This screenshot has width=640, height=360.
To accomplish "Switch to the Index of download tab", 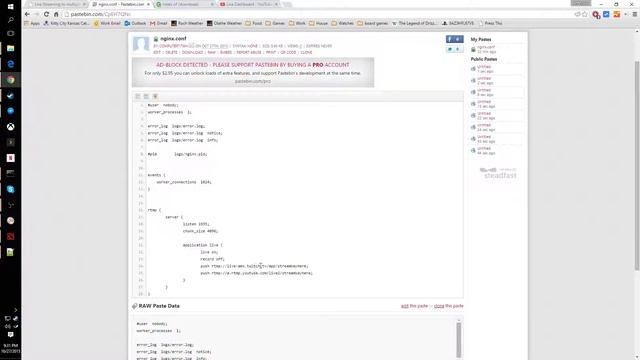I will (184, 4).
